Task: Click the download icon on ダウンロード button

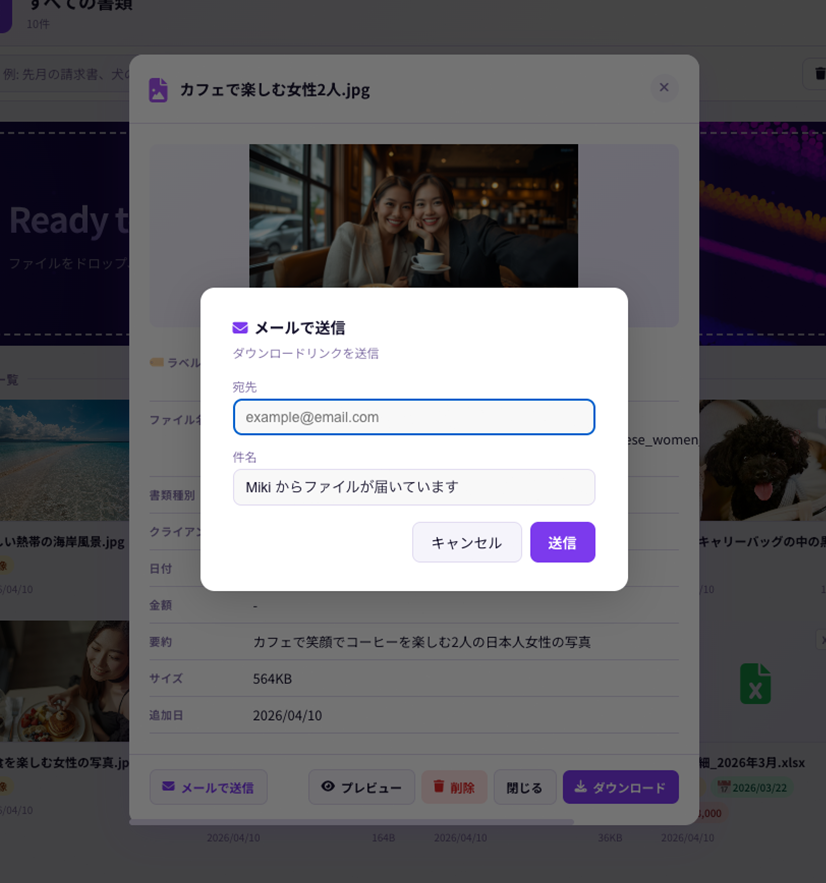Action: tap(580, 787)
